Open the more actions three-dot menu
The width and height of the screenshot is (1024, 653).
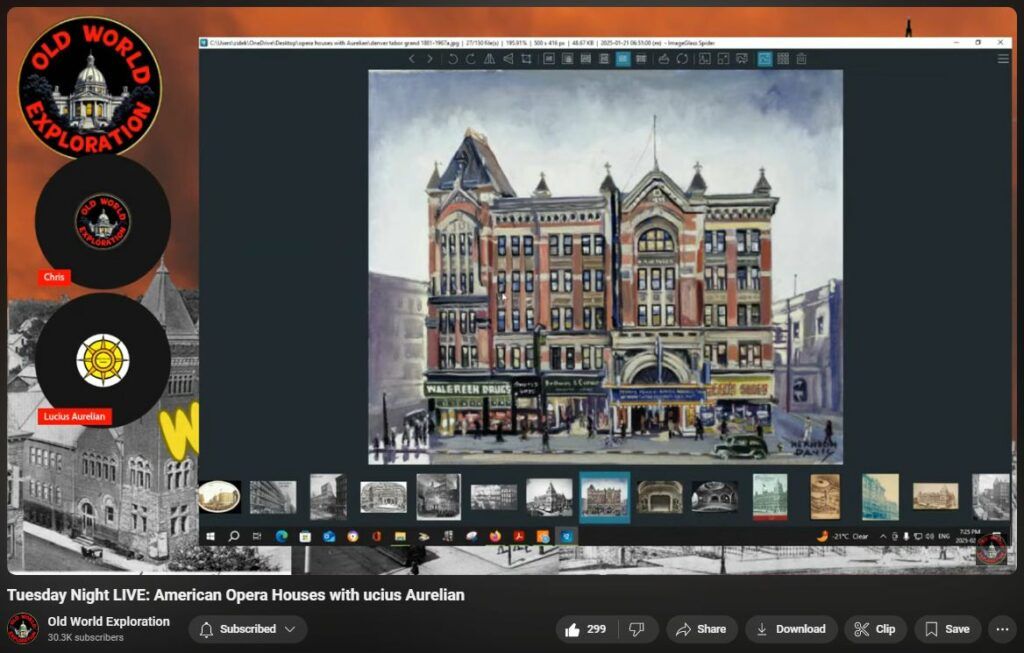pyautogui.click(x=1001, y=629)
